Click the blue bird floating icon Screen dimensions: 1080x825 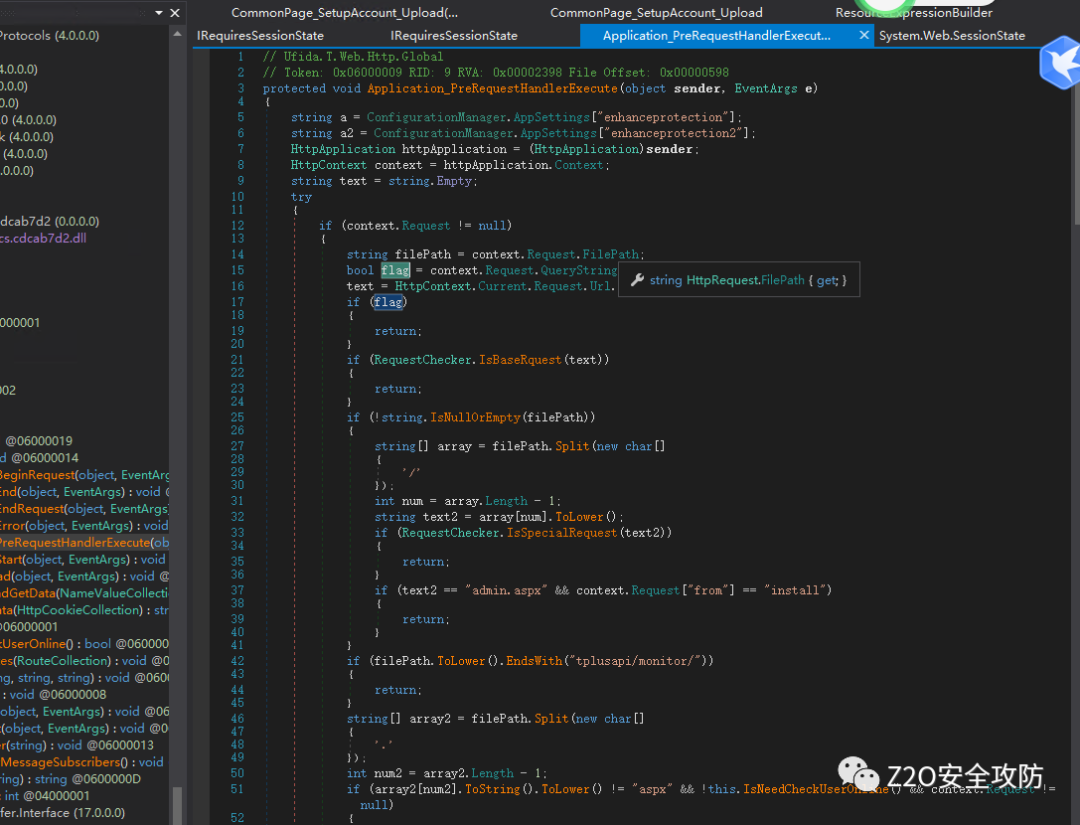tap(1061, 63)
